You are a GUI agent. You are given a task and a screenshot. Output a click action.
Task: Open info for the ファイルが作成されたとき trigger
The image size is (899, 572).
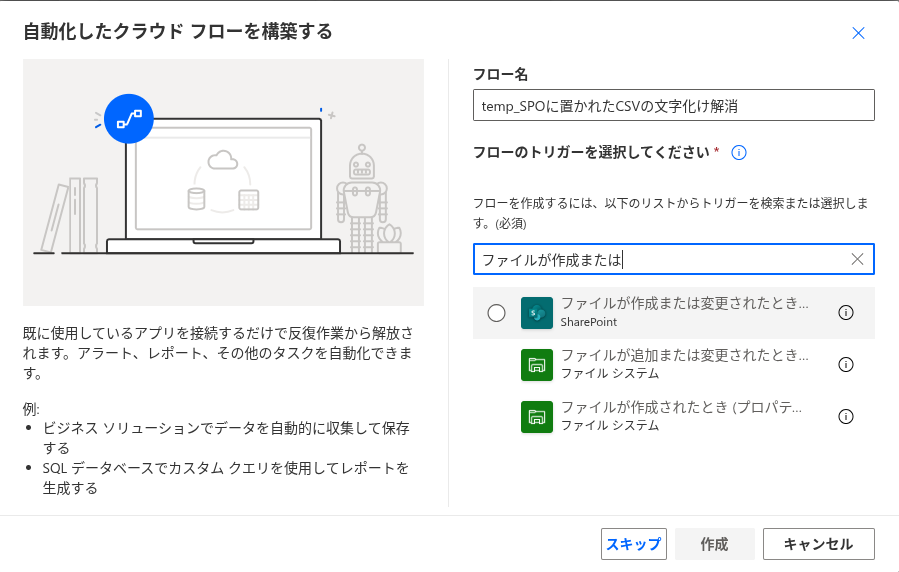(x=846, y=417)
